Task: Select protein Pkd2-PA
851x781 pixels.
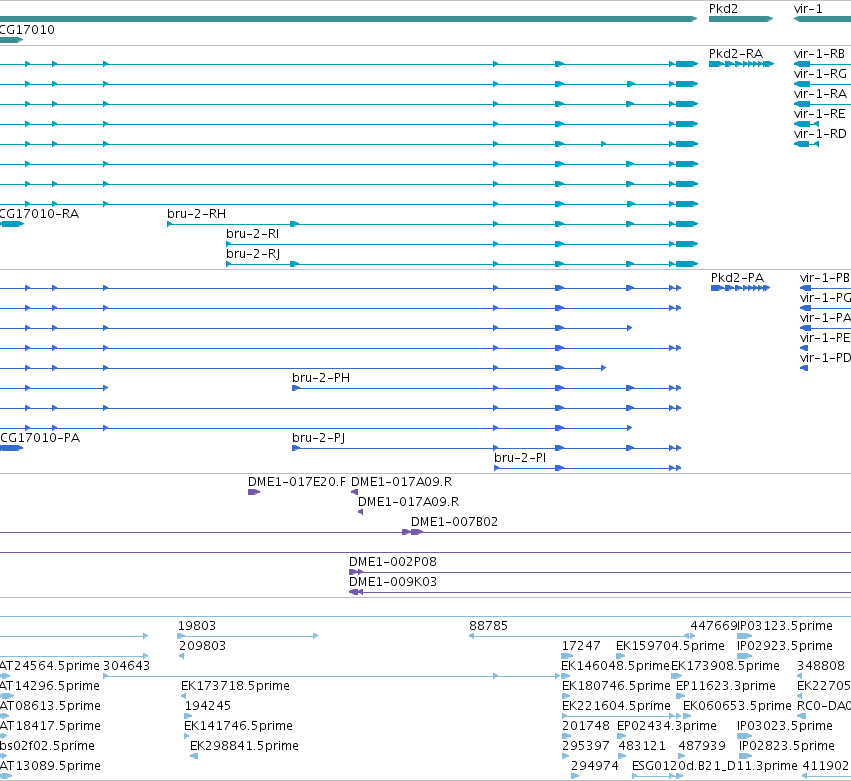Action: (737, 278)
